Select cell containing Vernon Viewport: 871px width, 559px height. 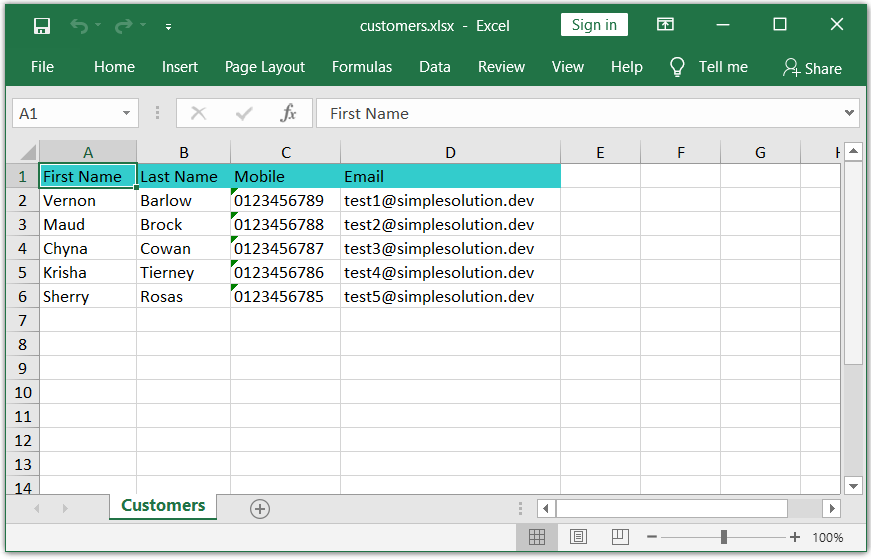point(88,201)
